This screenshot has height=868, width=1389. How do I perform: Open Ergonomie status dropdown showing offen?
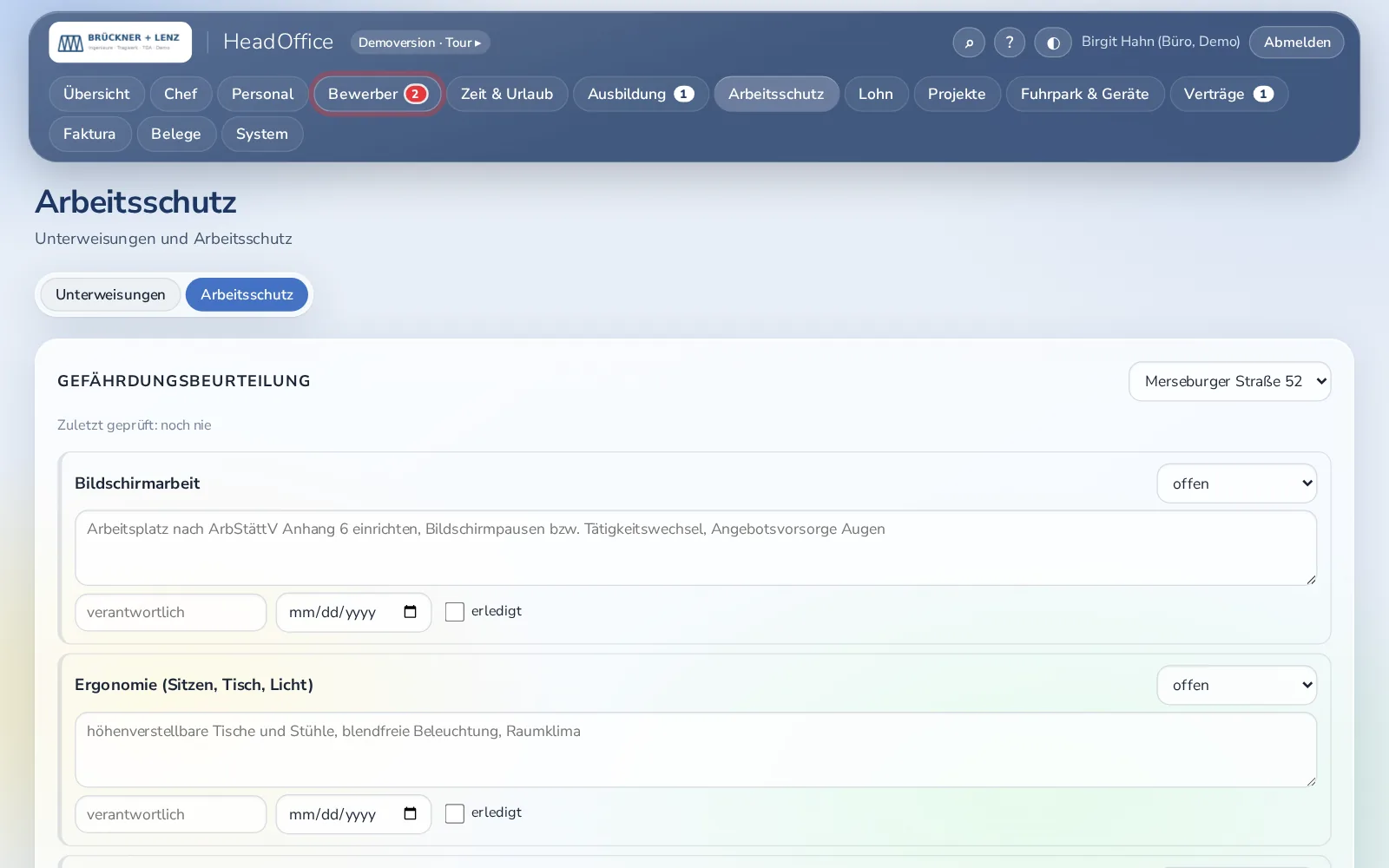(x=1236, y=685)
